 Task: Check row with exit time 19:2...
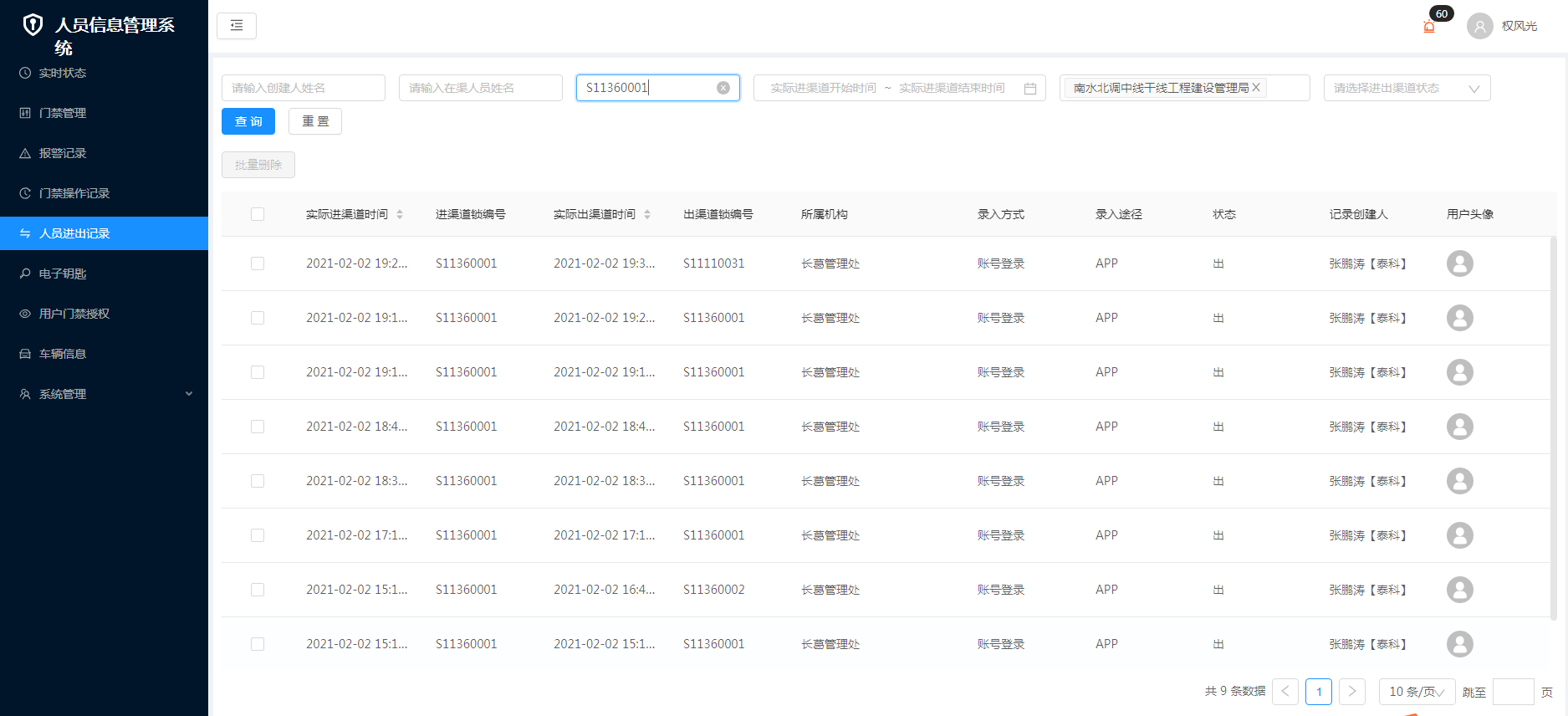[x=258, y=318]
